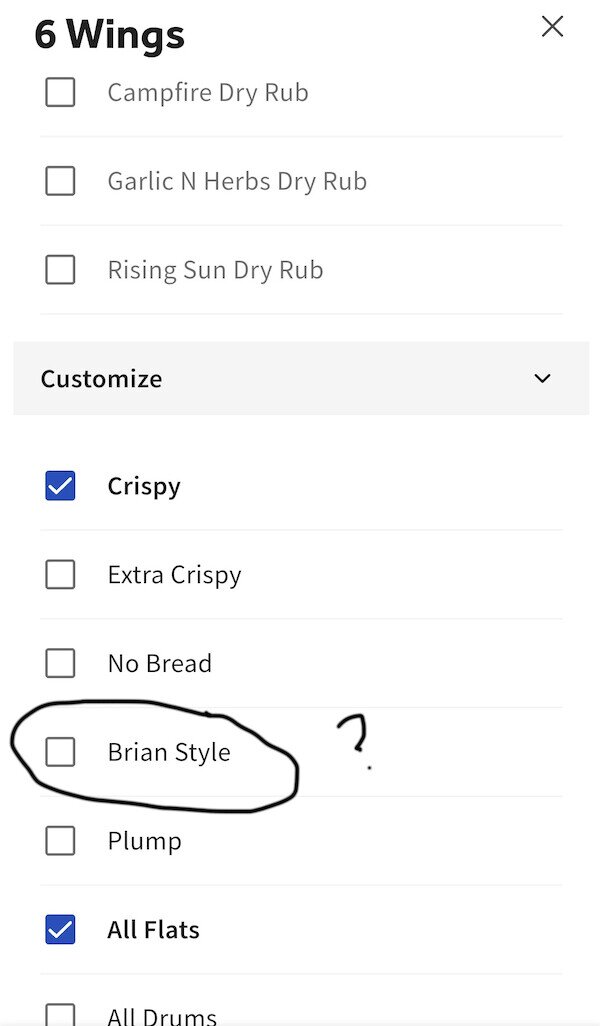The image size is (600, 1026).
Task: Click the No Bread option label
Action: (159, 663)
